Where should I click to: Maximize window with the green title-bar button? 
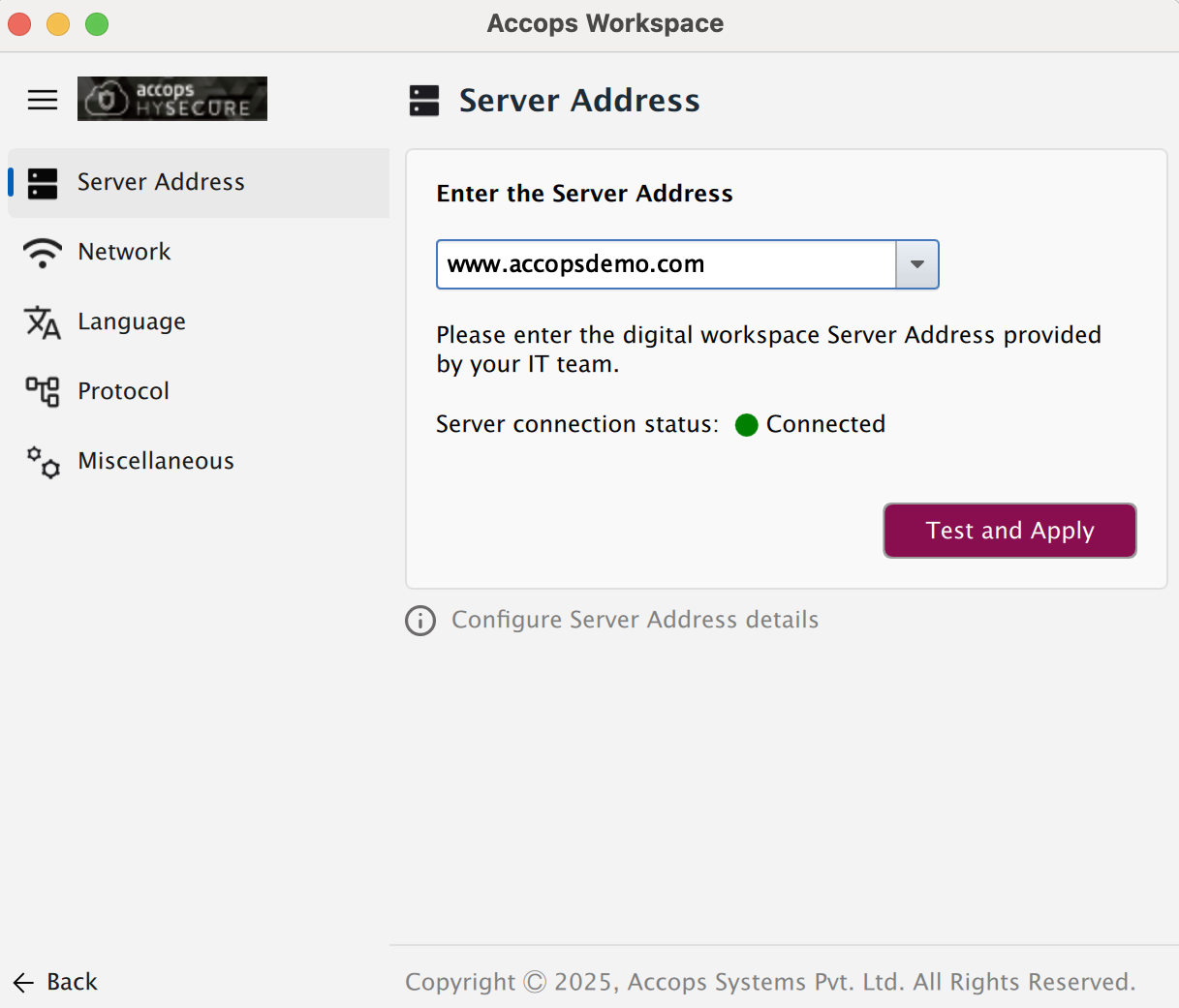[97, 24]
